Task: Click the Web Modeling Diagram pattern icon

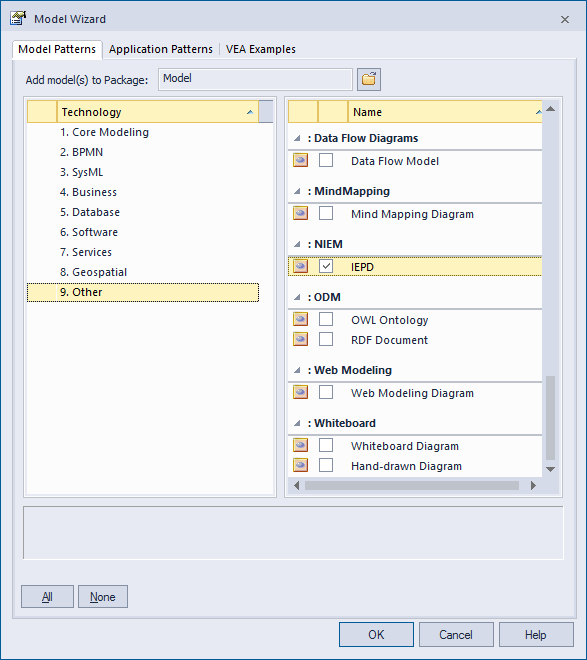Action: [x=300, y=392]
